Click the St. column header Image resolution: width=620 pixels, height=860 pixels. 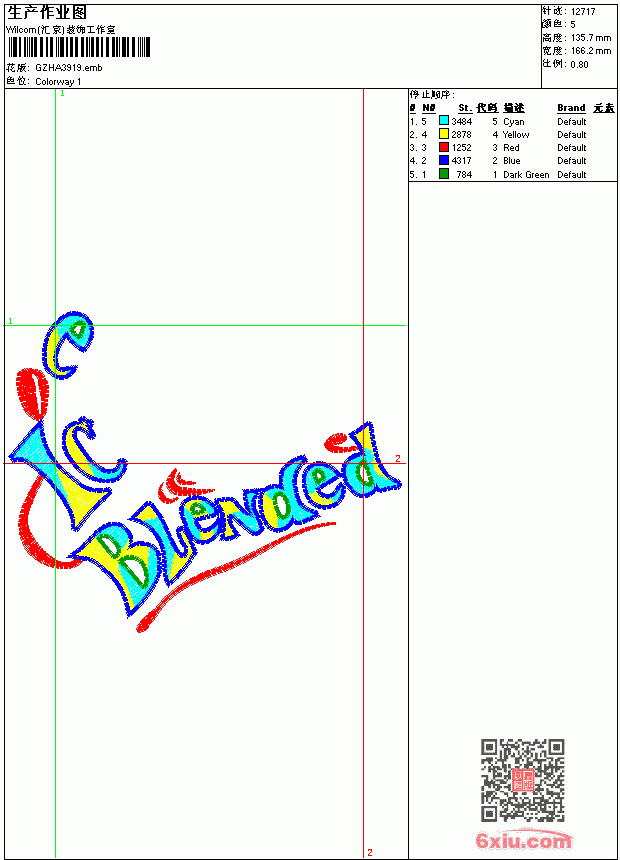[465, 108]
